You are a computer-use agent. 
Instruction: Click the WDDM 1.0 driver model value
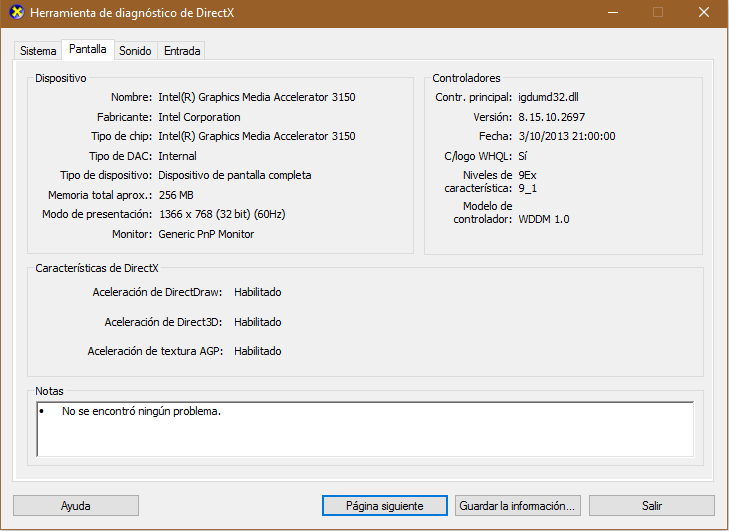pyautogui.click(x=544, y=219)
